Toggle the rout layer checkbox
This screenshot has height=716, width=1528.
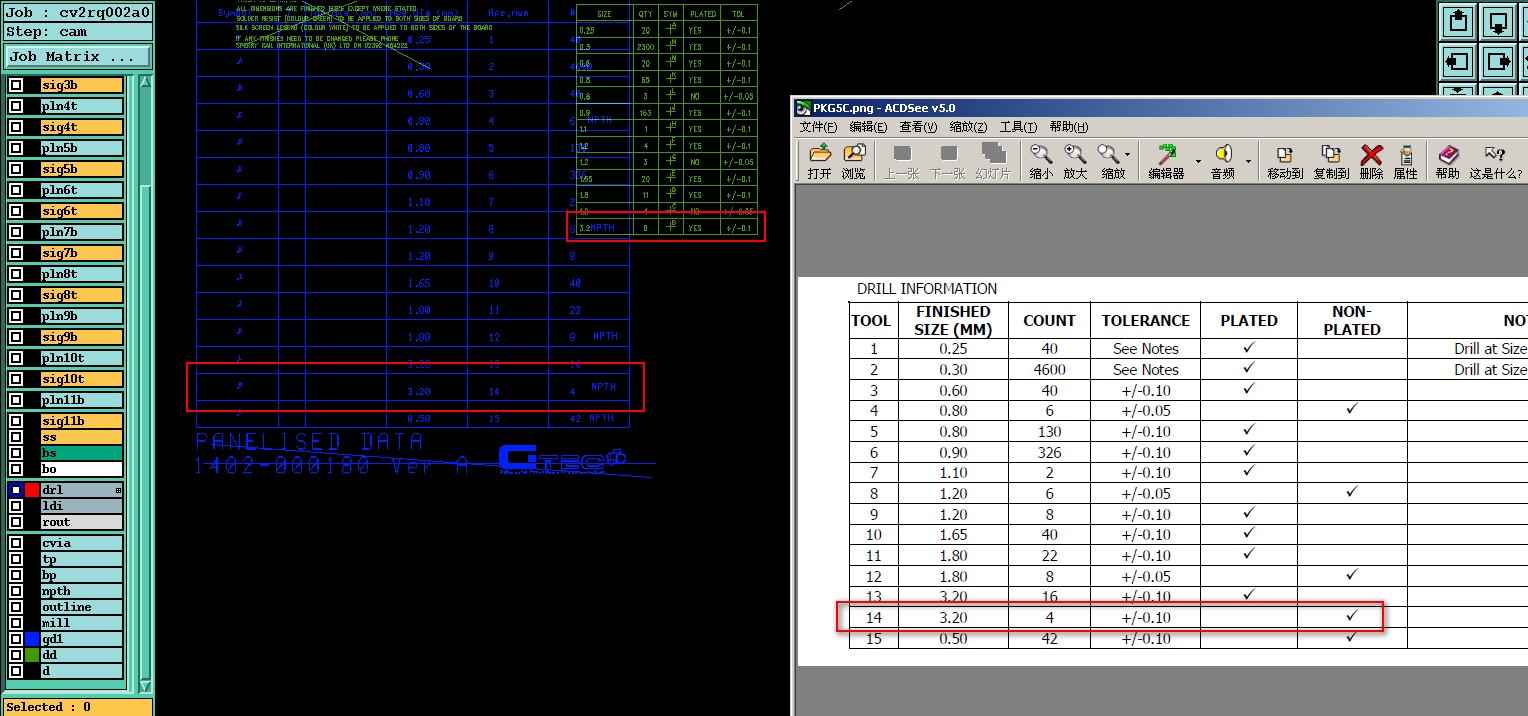coord(16,522)
